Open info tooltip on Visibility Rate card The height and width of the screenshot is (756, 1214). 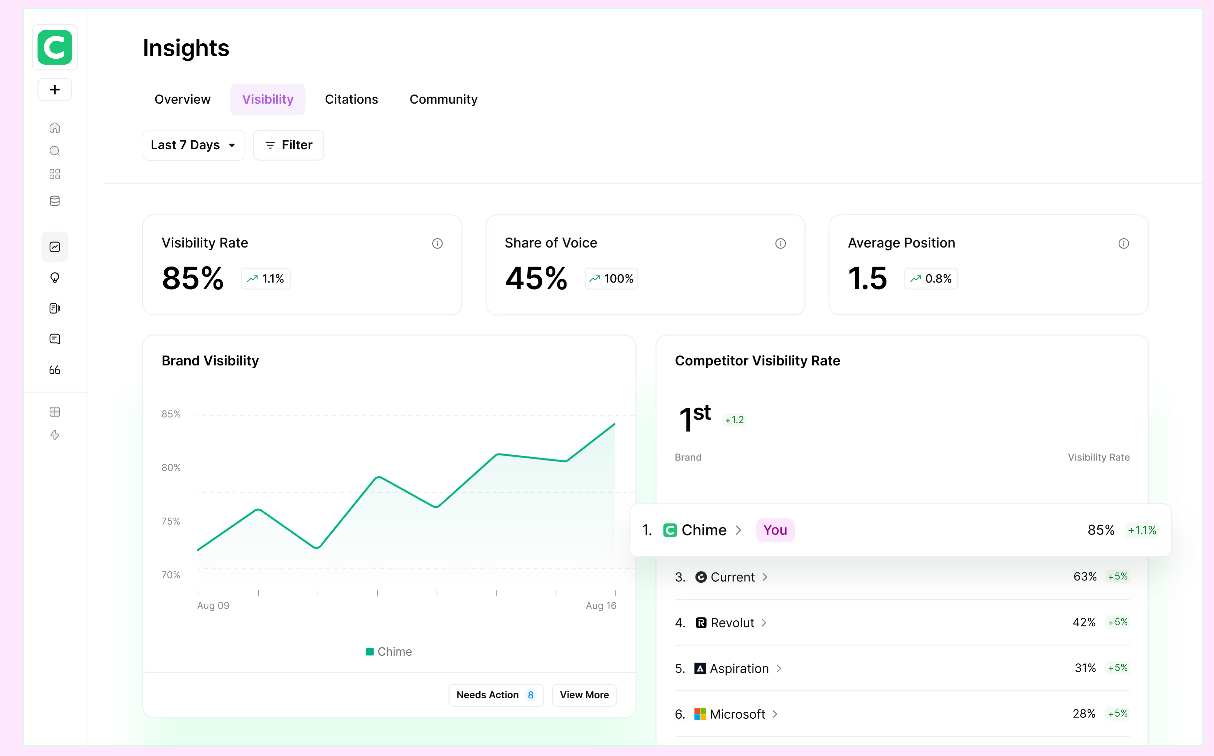tap(437, 243)
